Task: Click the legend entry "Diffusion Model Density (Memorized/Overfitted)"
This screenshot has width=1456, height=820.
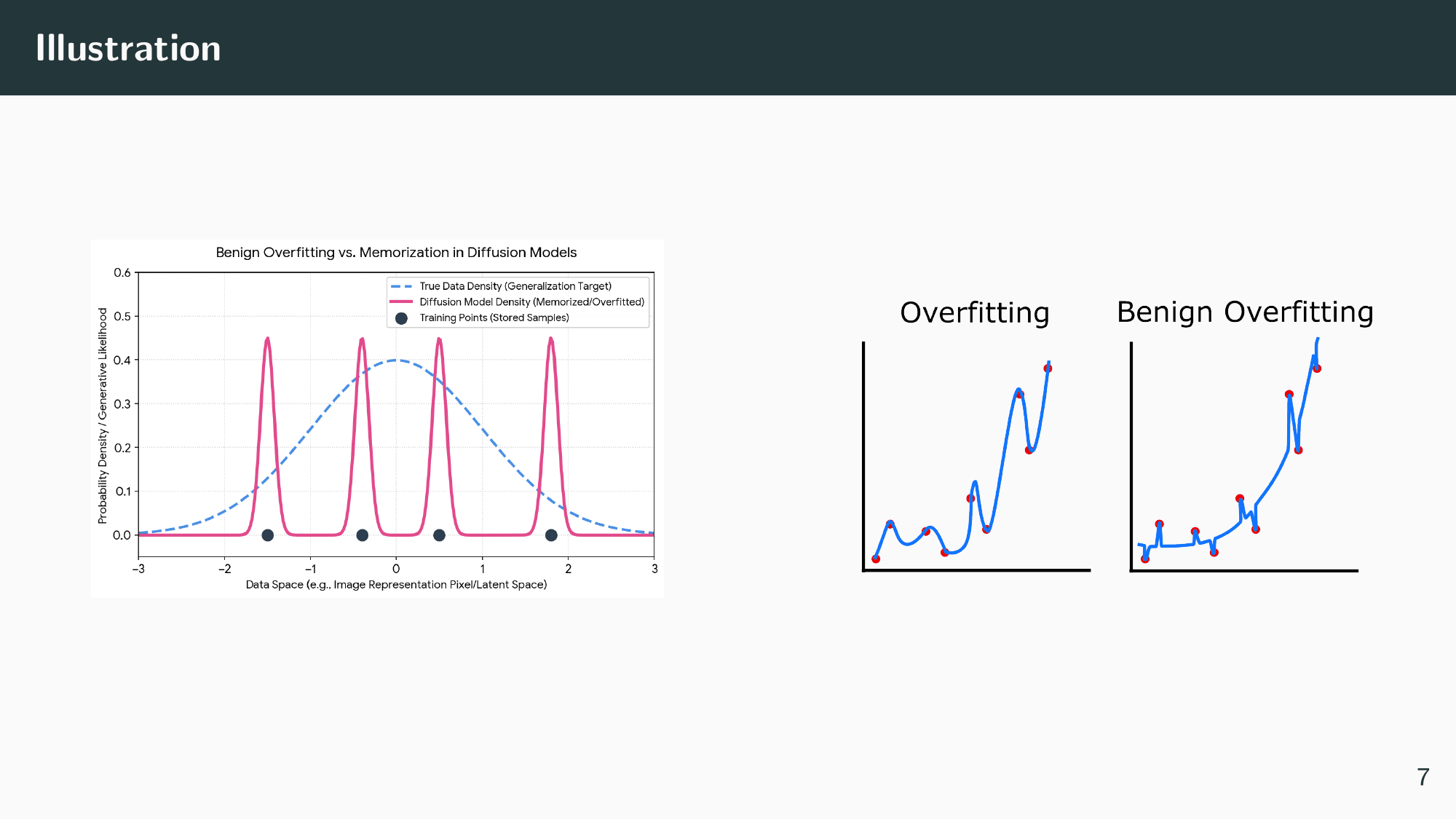Action: pyautogui.click(x=532, y=302)
